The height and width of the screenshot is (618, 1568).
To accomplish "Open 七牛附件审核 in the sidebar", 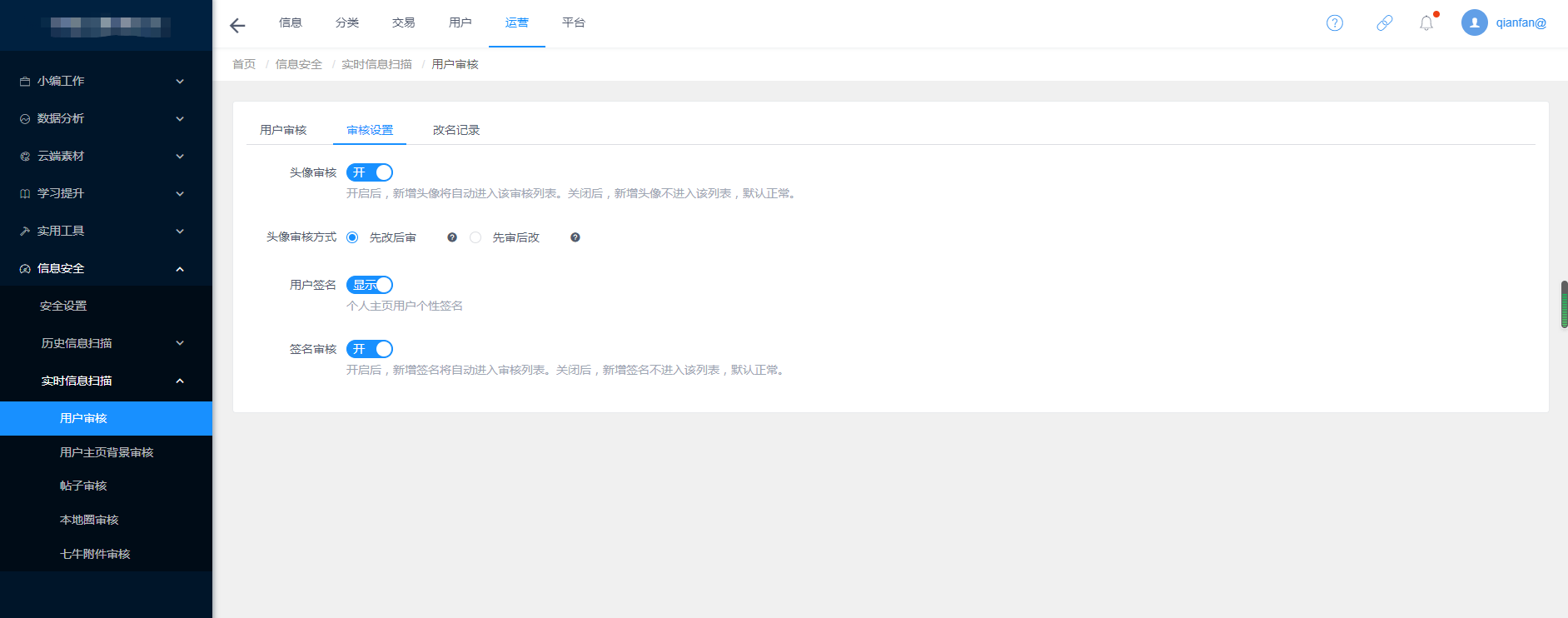I will pos(95,554).
